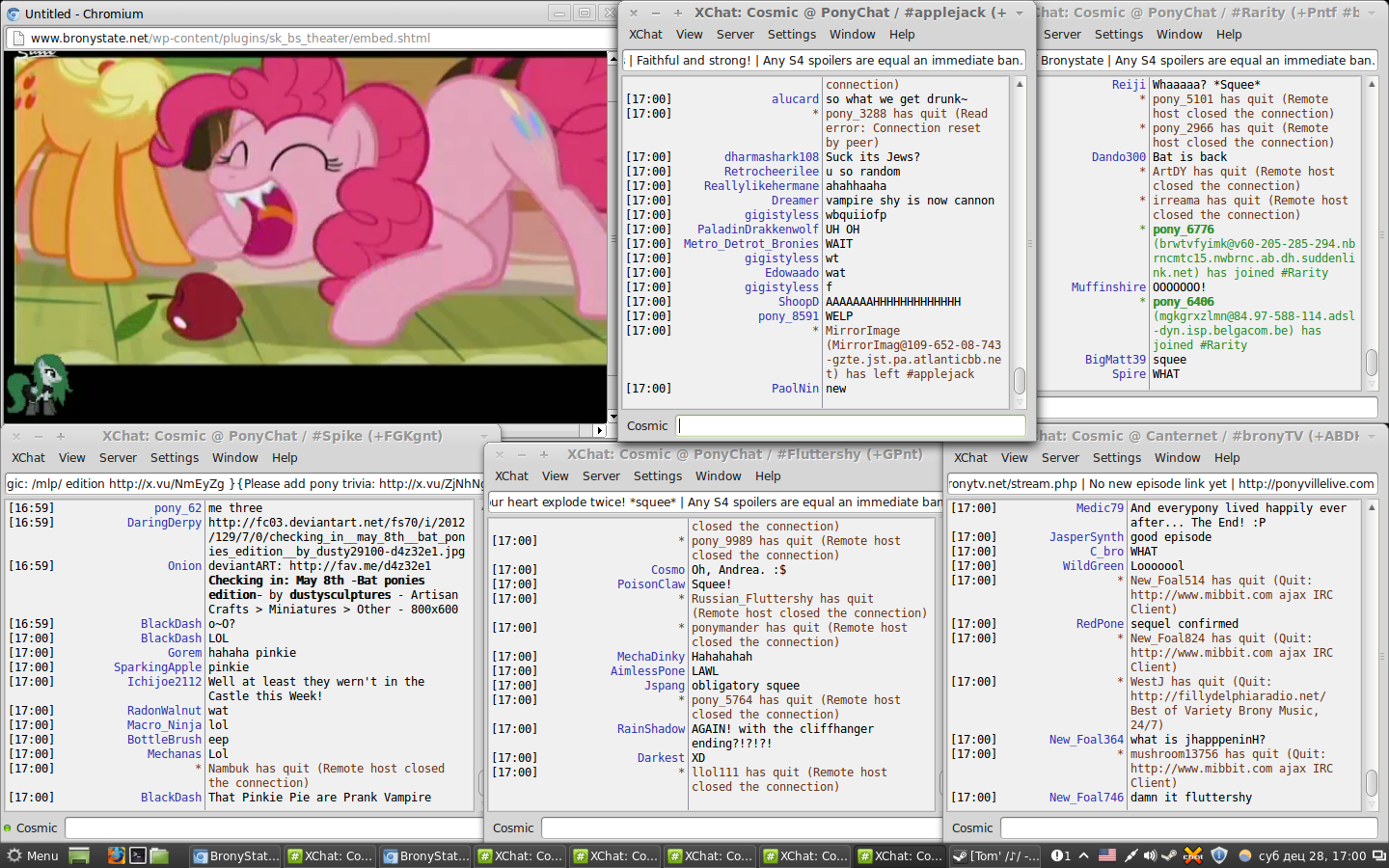Click the Chromium page icon in title bar
The width and height of the screenshot is (1389, 868).
click(13, 14)
